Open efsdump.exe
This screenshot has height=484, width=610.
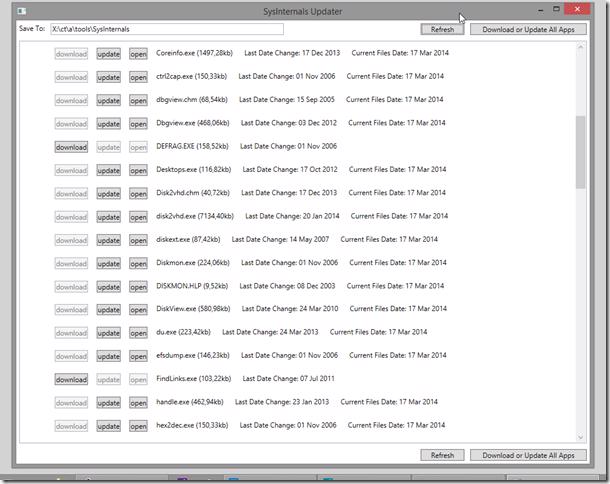coord(138,356)
